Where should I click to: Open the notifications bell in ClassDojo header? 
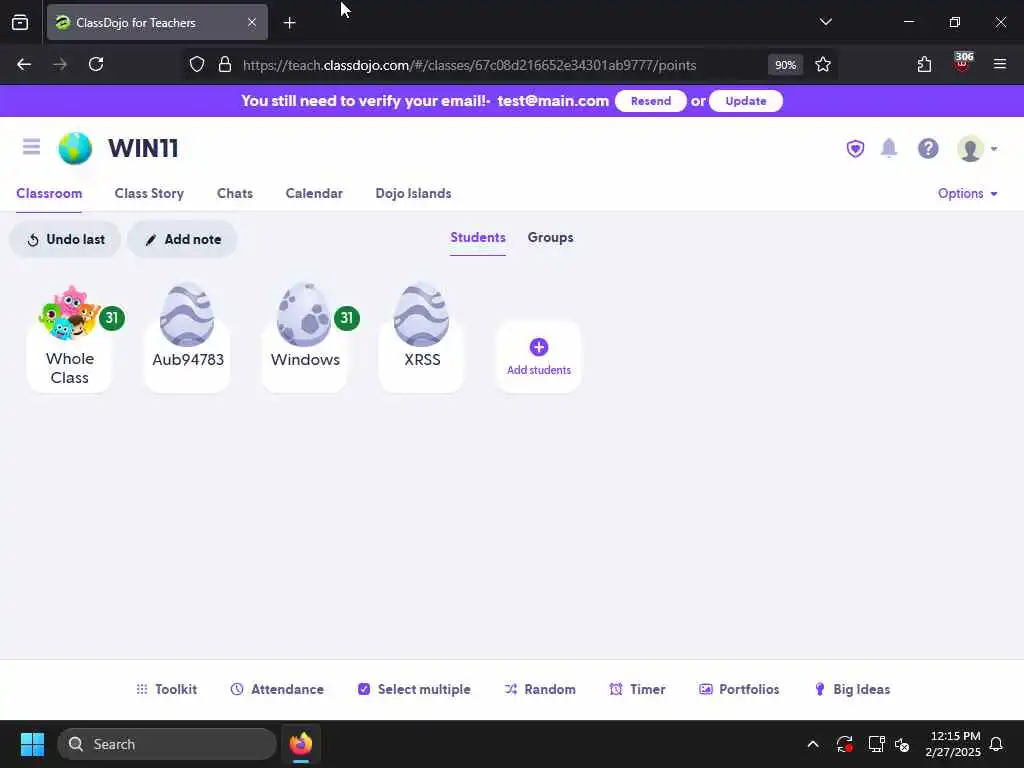tap(889, 148)
